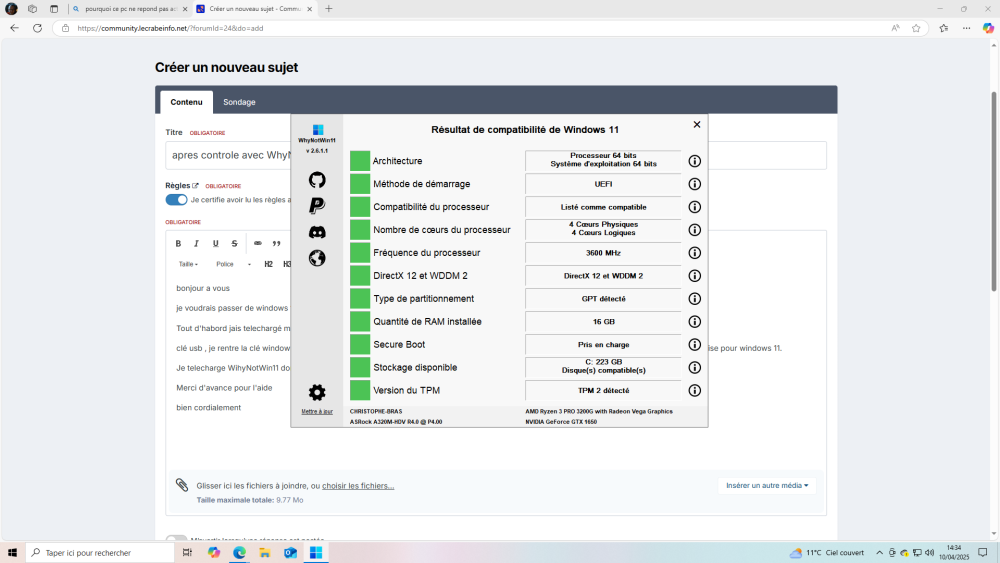Show info for Version du TPM
The height and width of the screenshot is (563, 1000).
pos(695,390)
